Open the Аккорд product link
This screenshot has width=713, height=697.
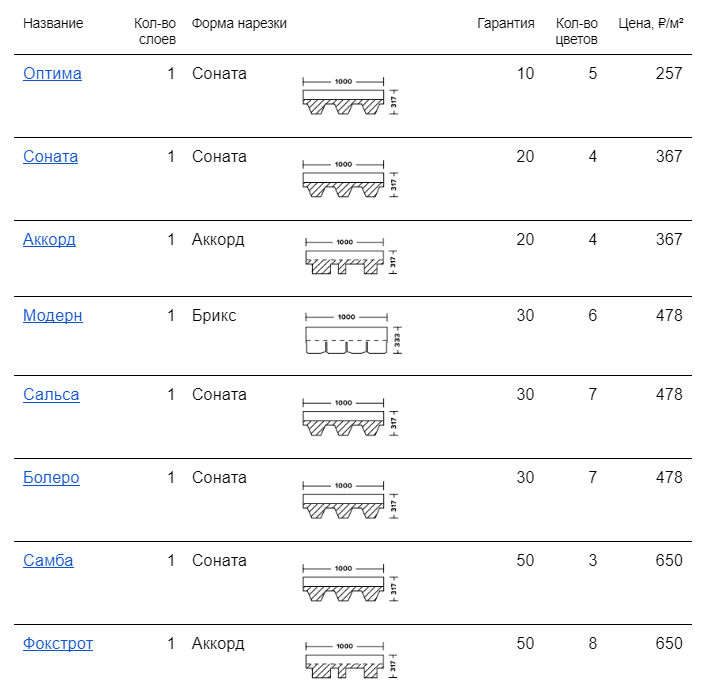coord(49,240)
